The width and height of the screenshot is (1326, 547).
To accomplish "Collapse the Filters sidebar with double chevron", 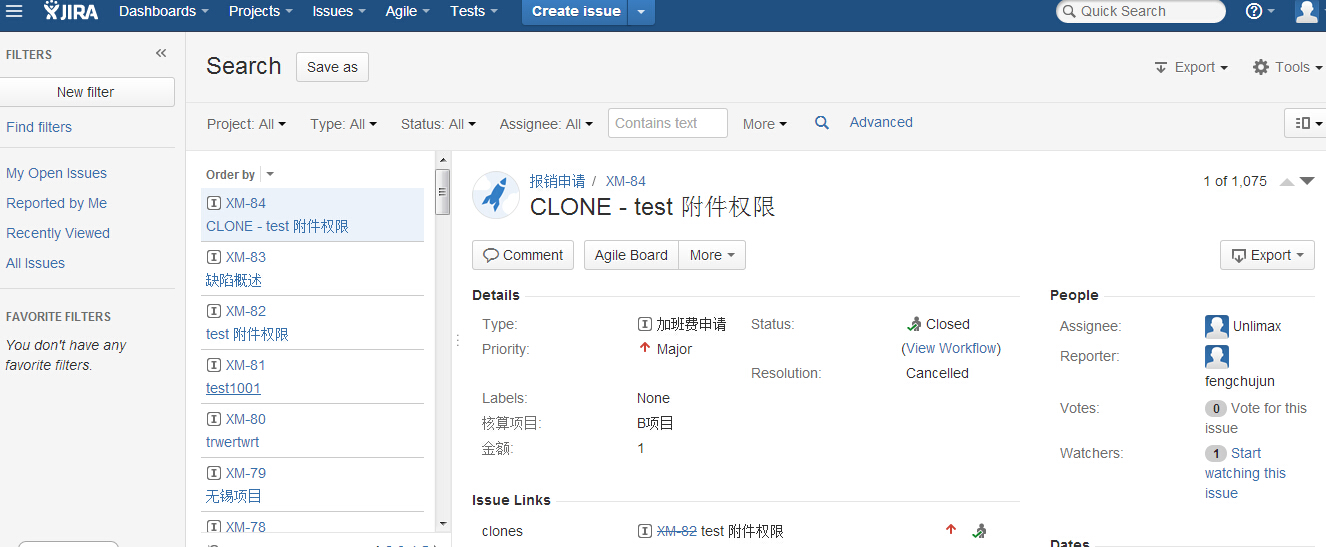I will [x=161, y=54].
